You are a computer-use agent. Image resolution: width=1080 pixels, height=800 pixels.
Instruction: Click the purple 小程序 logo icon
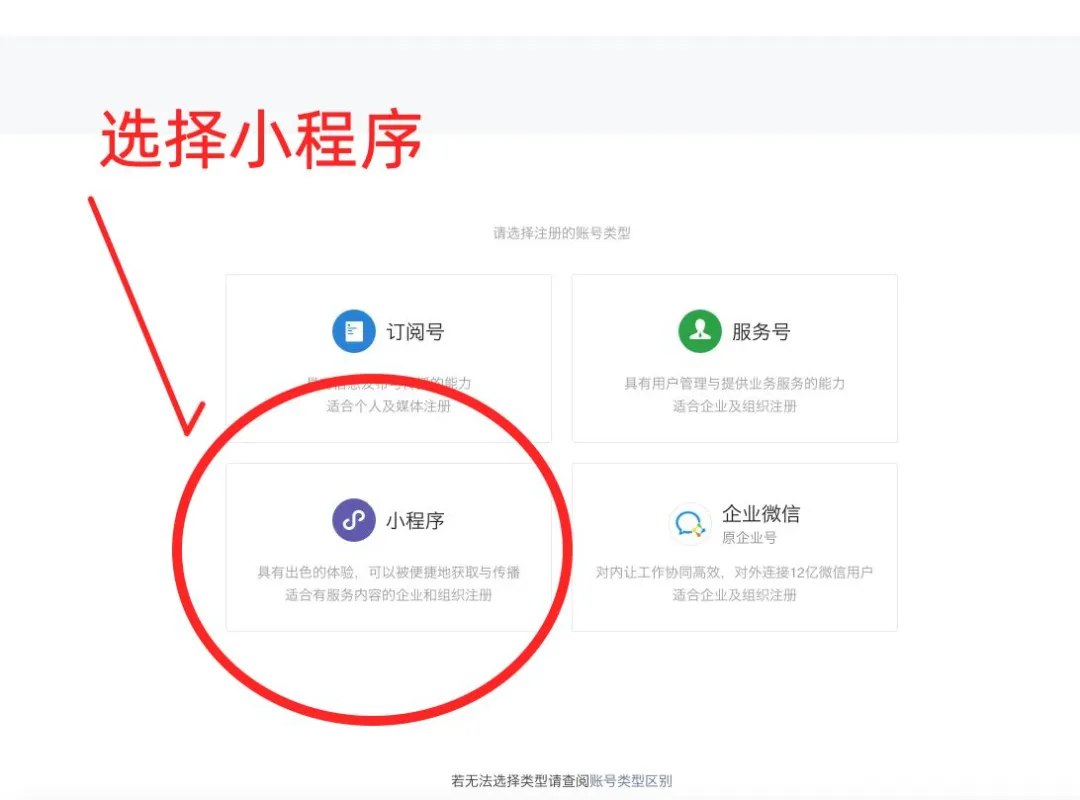pyautogui.click(x=353, y=520)
